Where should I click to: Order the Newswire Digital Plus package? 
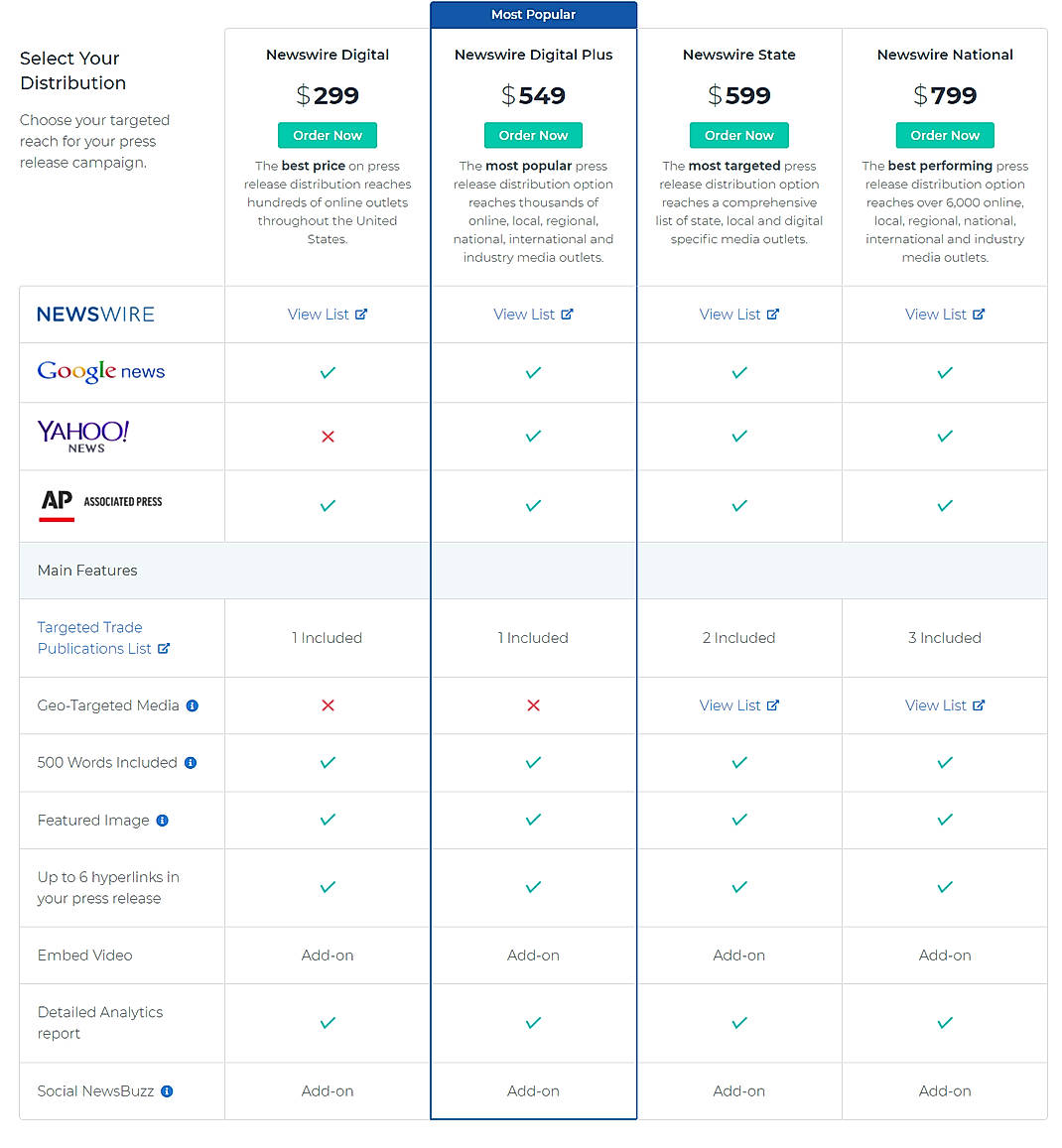[x=533, y=136]
